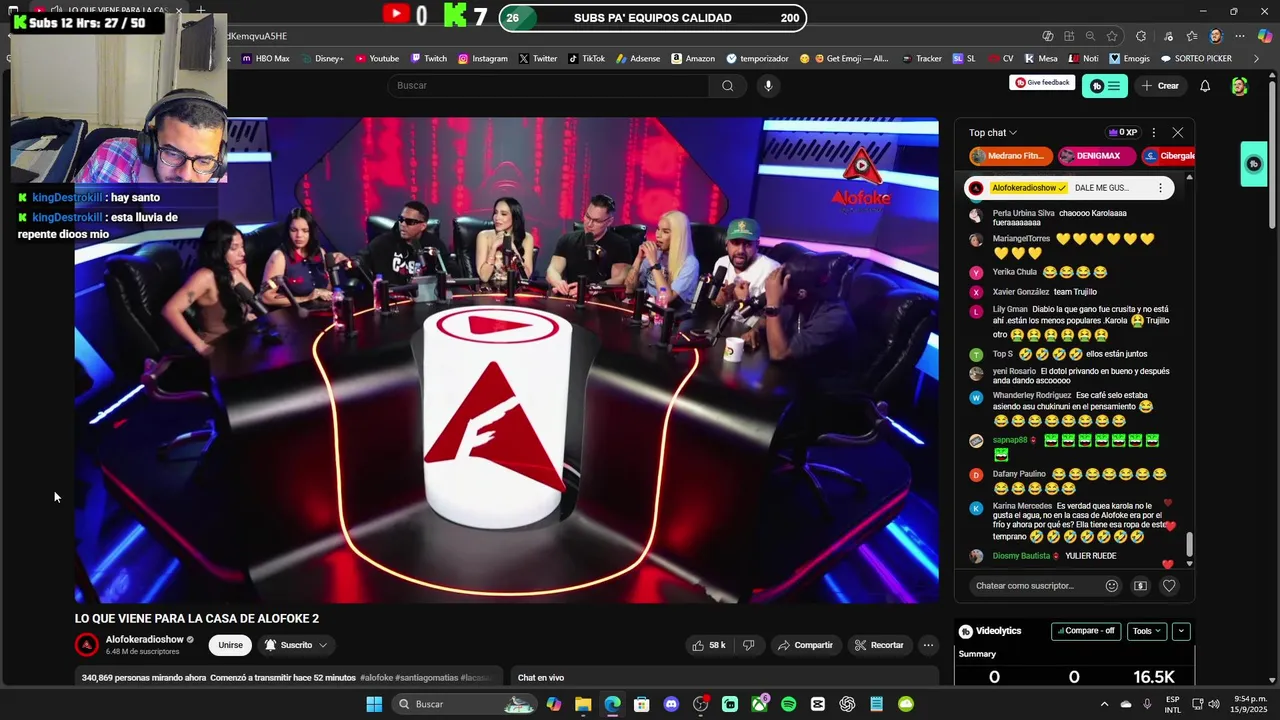
Task: Open the TikTok bookmark
Action: coord(586,59)
